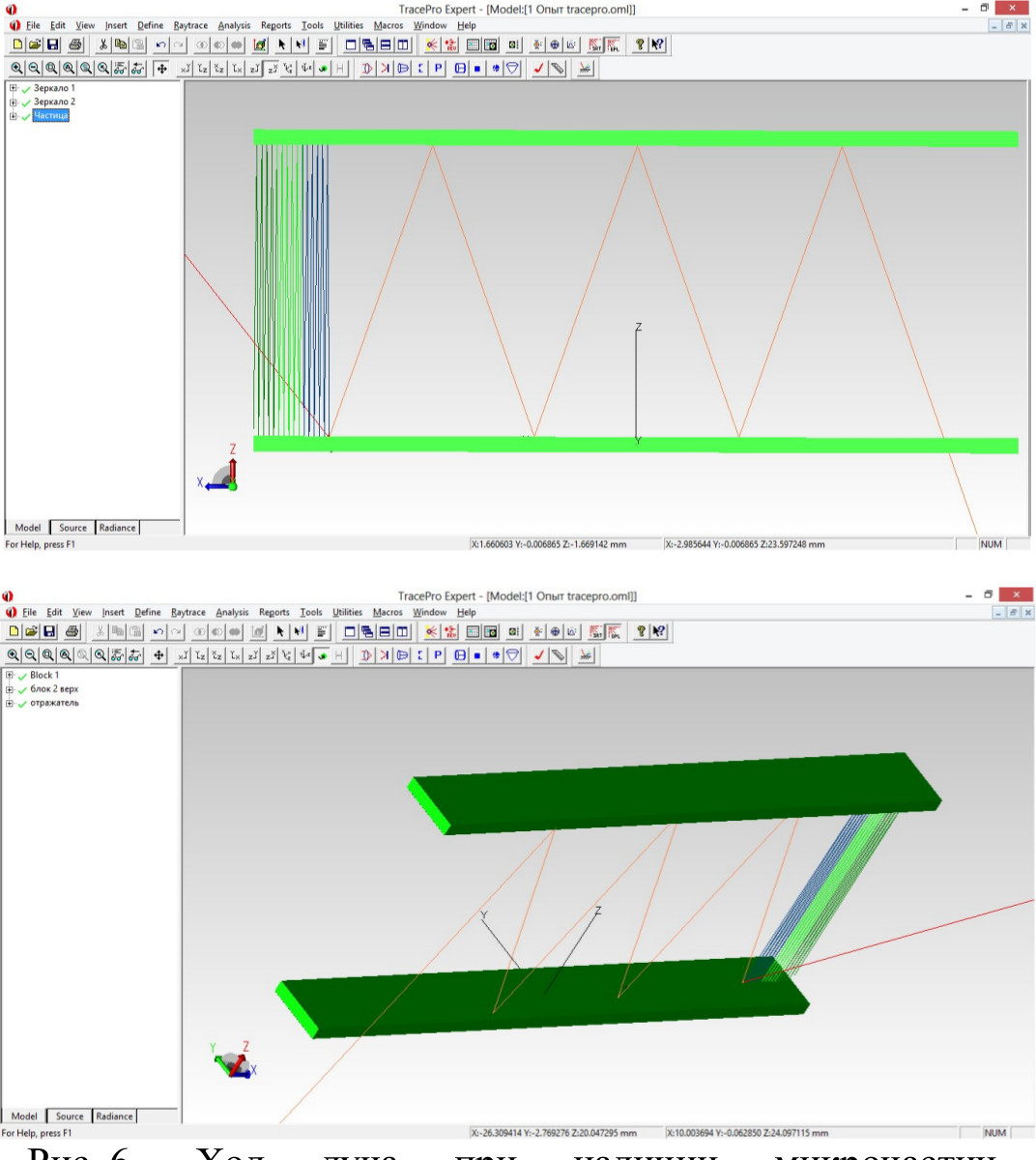Image resolution: width=1036 pixels, height=1160 pixels.
Task: Click the first Zoom In magnifier in the lower window
Action: [14, 655]
